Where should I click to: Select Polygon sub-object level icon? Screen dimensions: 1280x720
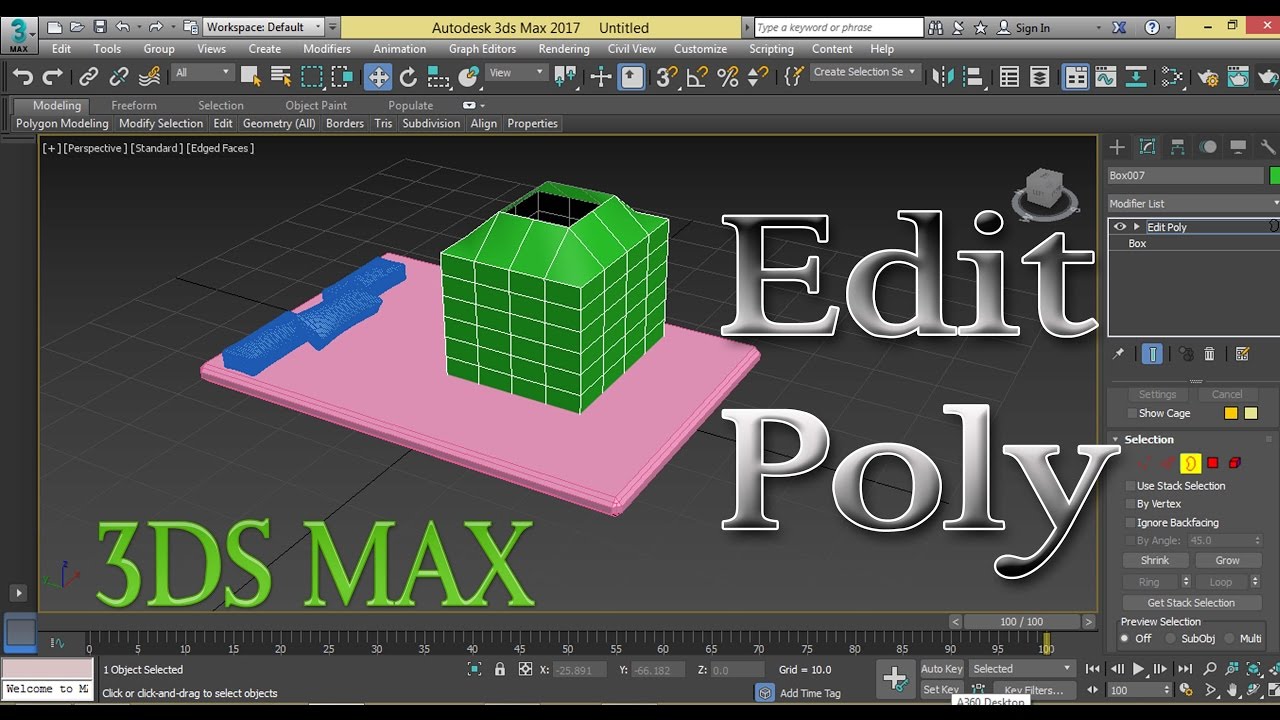coord(1212,463)
